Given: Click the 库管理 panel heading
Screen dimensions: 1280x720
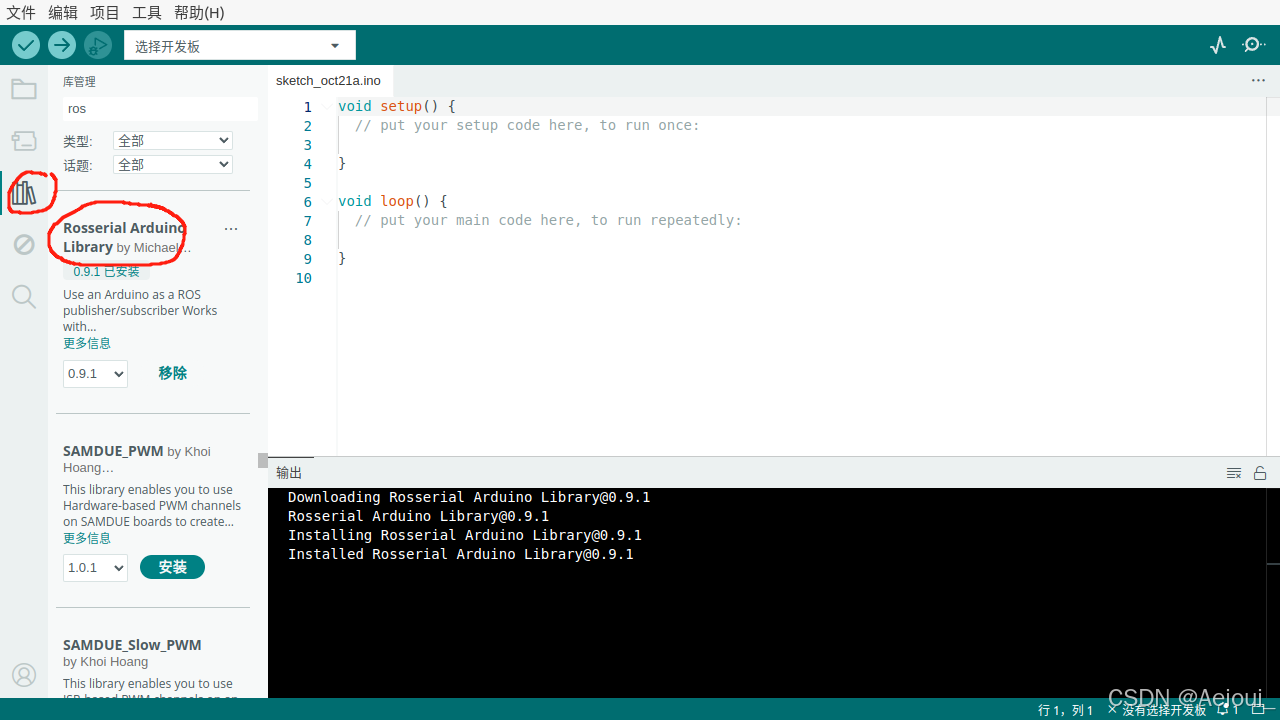Looking at the screenshot, I should [79, 82].
